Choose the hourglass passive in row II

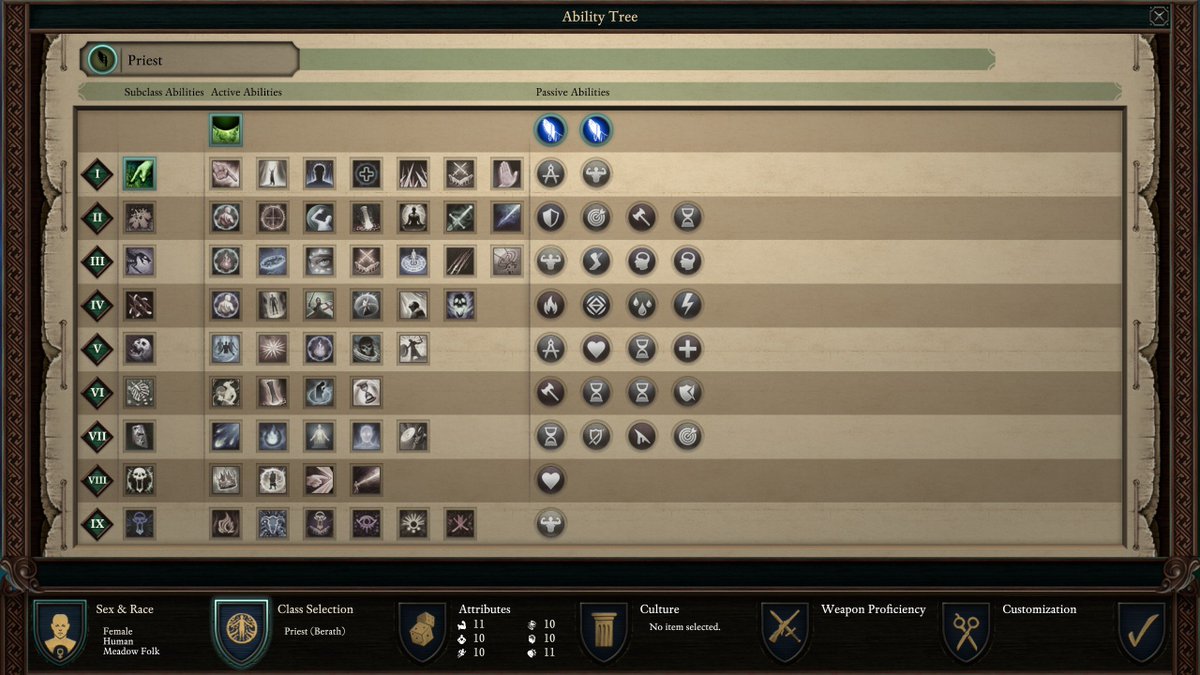[687, 217]
